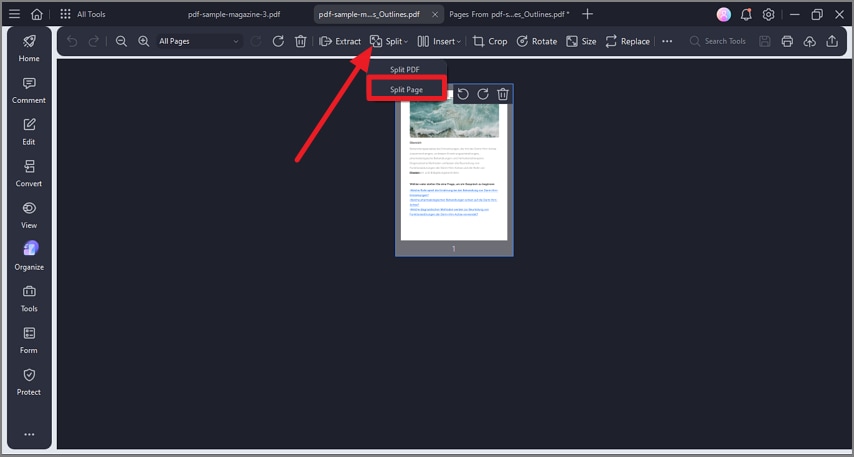
Task: Switch to pdf-sample-magazine-3.pdf tab
Action: click(x=234, y=14)
